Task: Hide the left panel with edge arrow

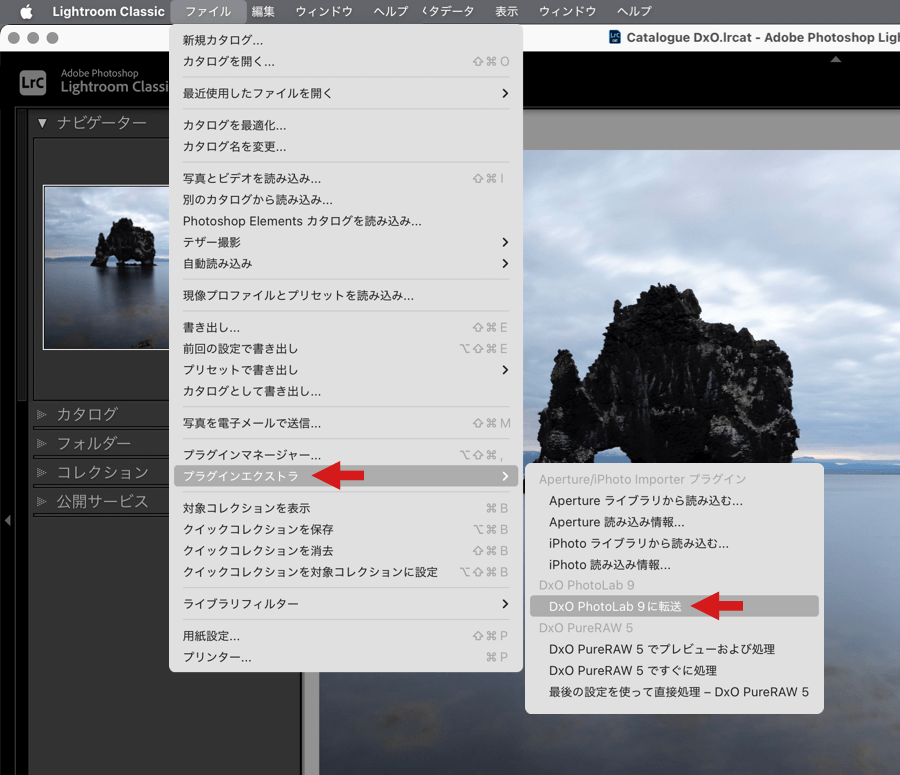Action: pos(7,521)
